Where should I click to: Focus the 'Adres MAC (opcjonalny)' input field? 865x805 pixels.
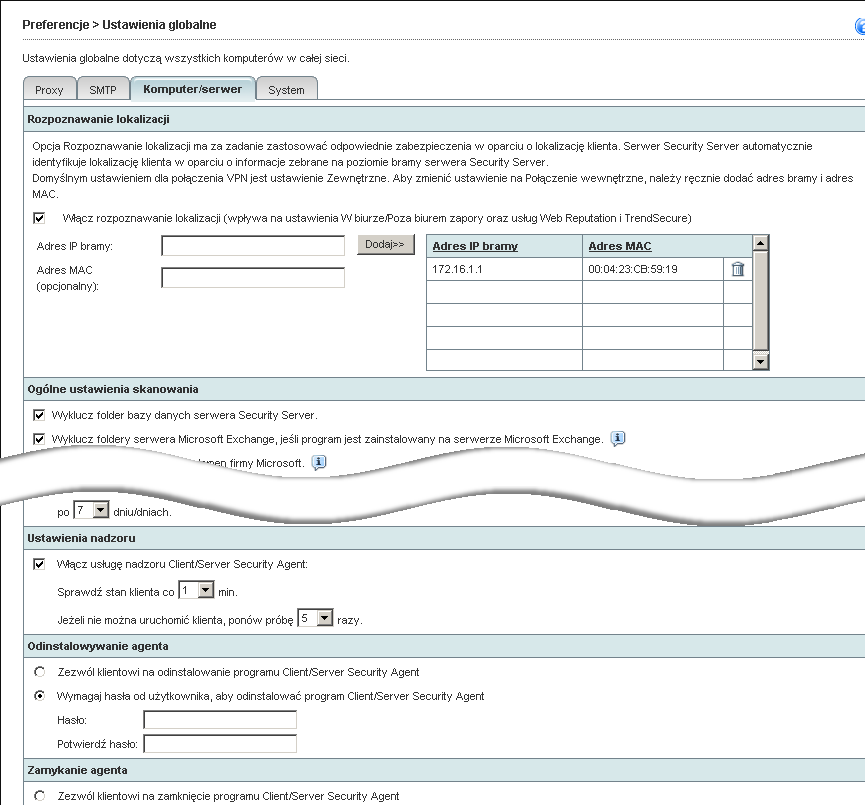(253, 278)
